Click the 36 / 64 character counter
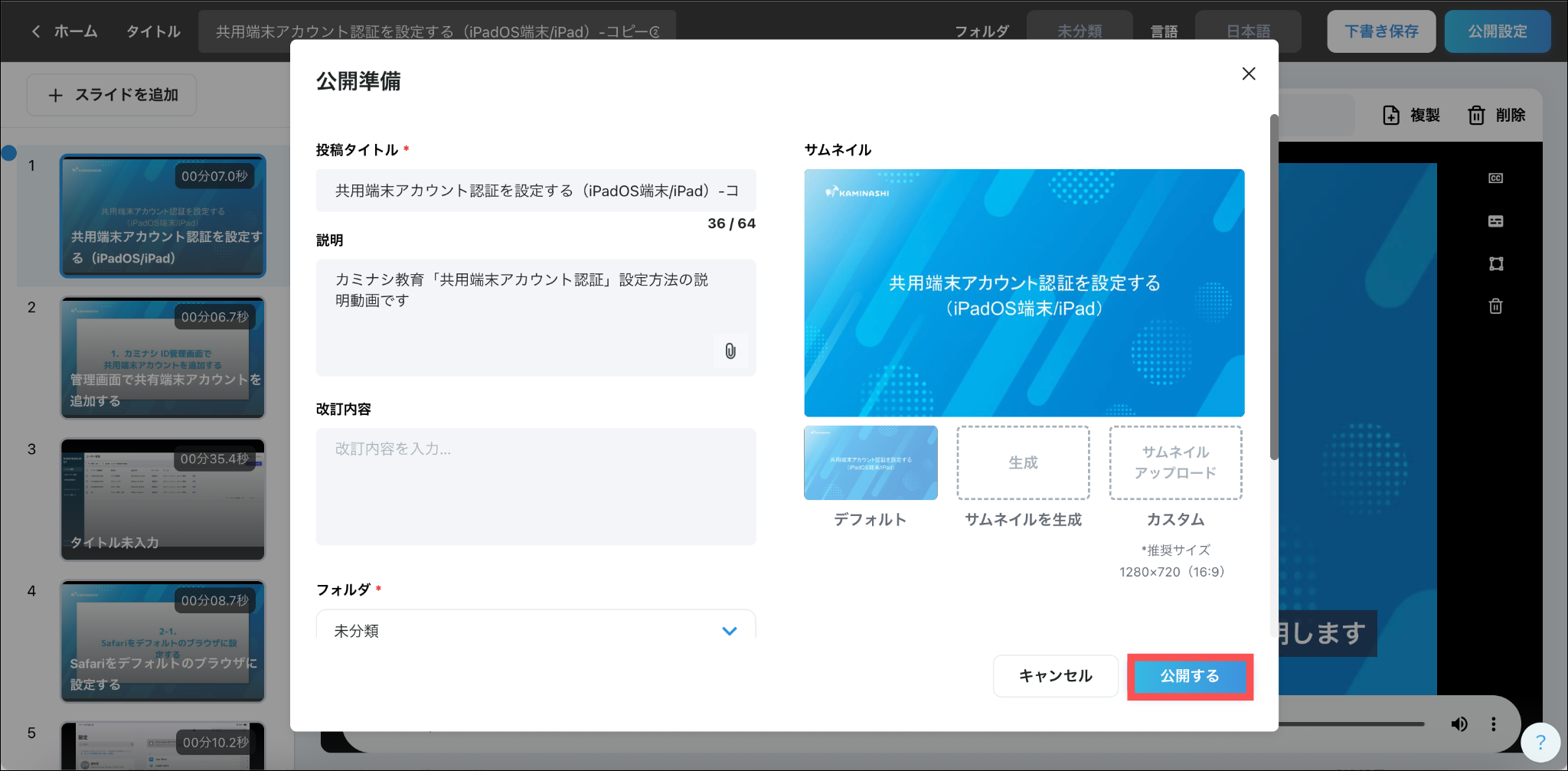This screenshot has height=771, width=1568. tap(731, 224)
